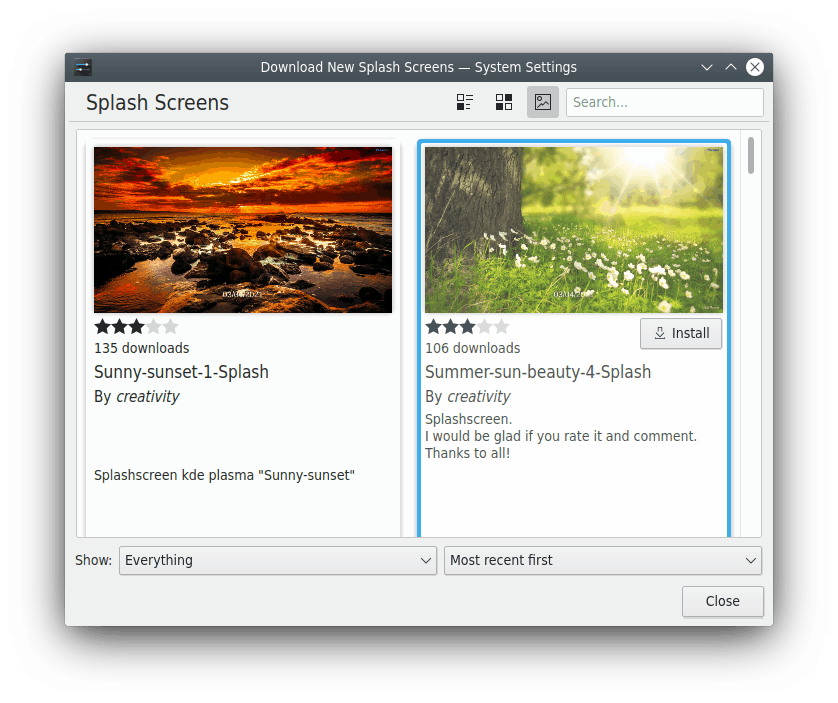Viewport: 838px width, 703px height.
Task: Open the Show filter dropdown set to Everything
Action: (277, 560)
